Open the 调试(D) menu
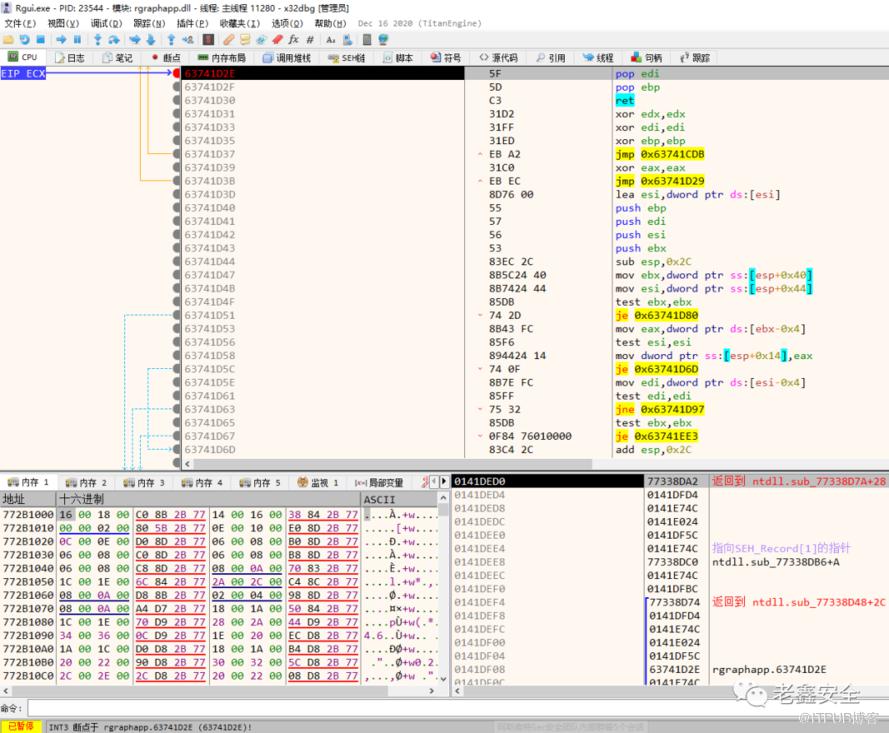Image resolution: width=889 pixels, height=733 pixels. click(106, 23)
